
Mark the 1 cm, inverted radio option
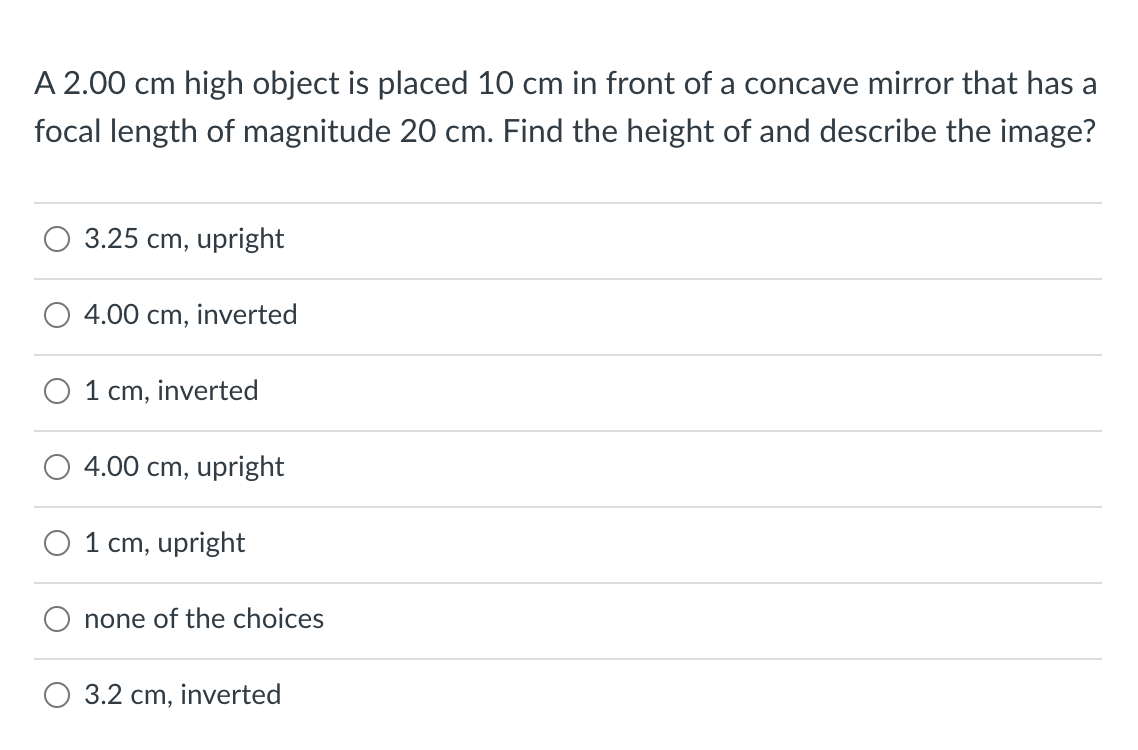point(56,392)
